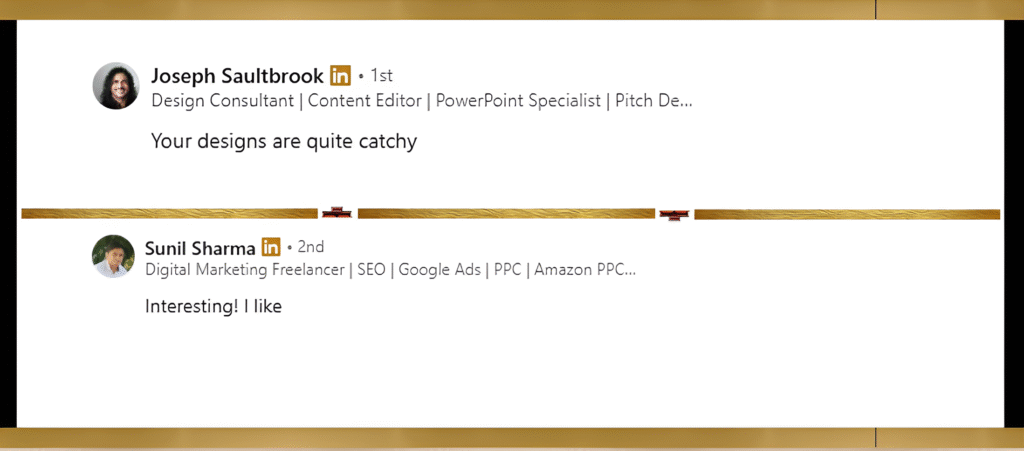Screen dimensions: 1024x451
Task: Select the comment "Interesting! I like"
Action: pos(214,307)
